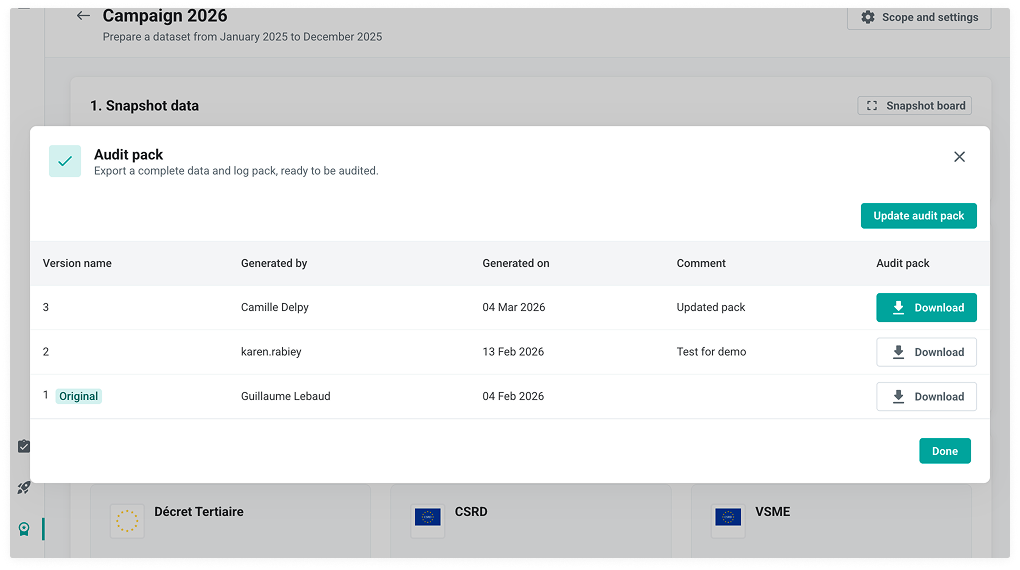
Task: Download audit pack version 2
Action: (926, 352)
